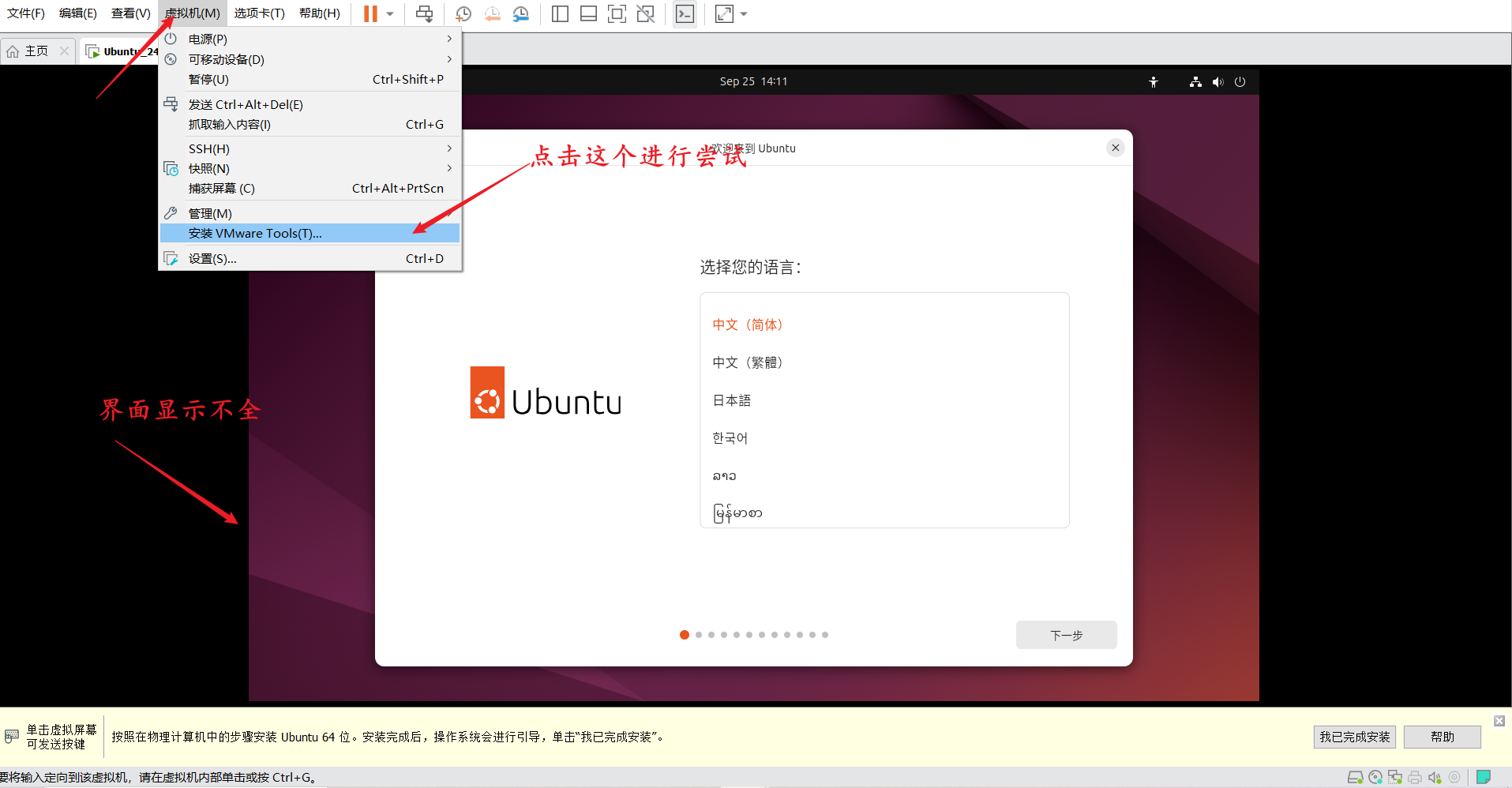The height and width of the screenshot is (788, 1512).
Task: Click the hard disk status icon
Action: coord(1355,777)
